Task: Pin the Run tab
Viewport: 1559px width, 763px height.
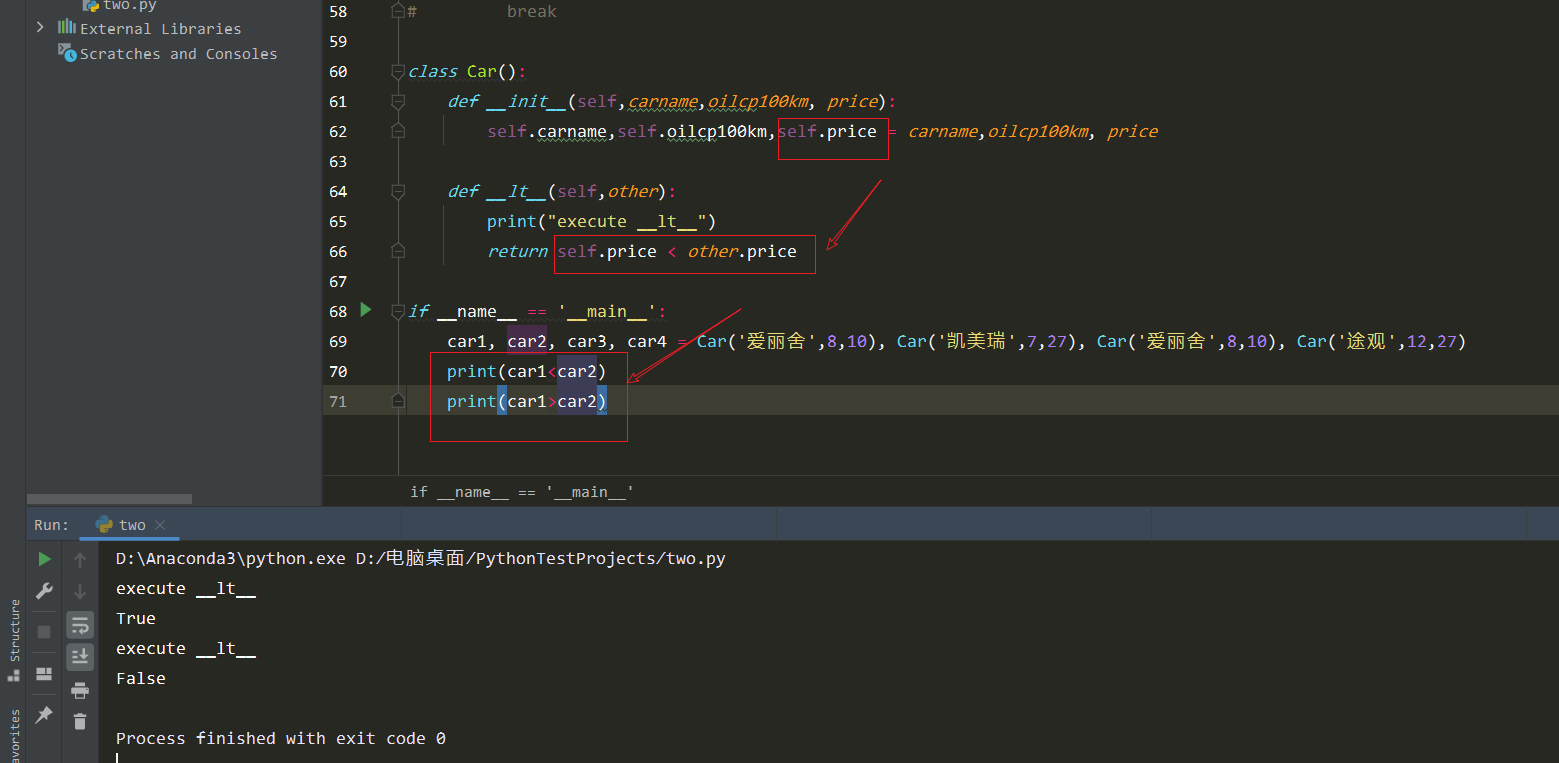Action: click(x=44, y=715)
